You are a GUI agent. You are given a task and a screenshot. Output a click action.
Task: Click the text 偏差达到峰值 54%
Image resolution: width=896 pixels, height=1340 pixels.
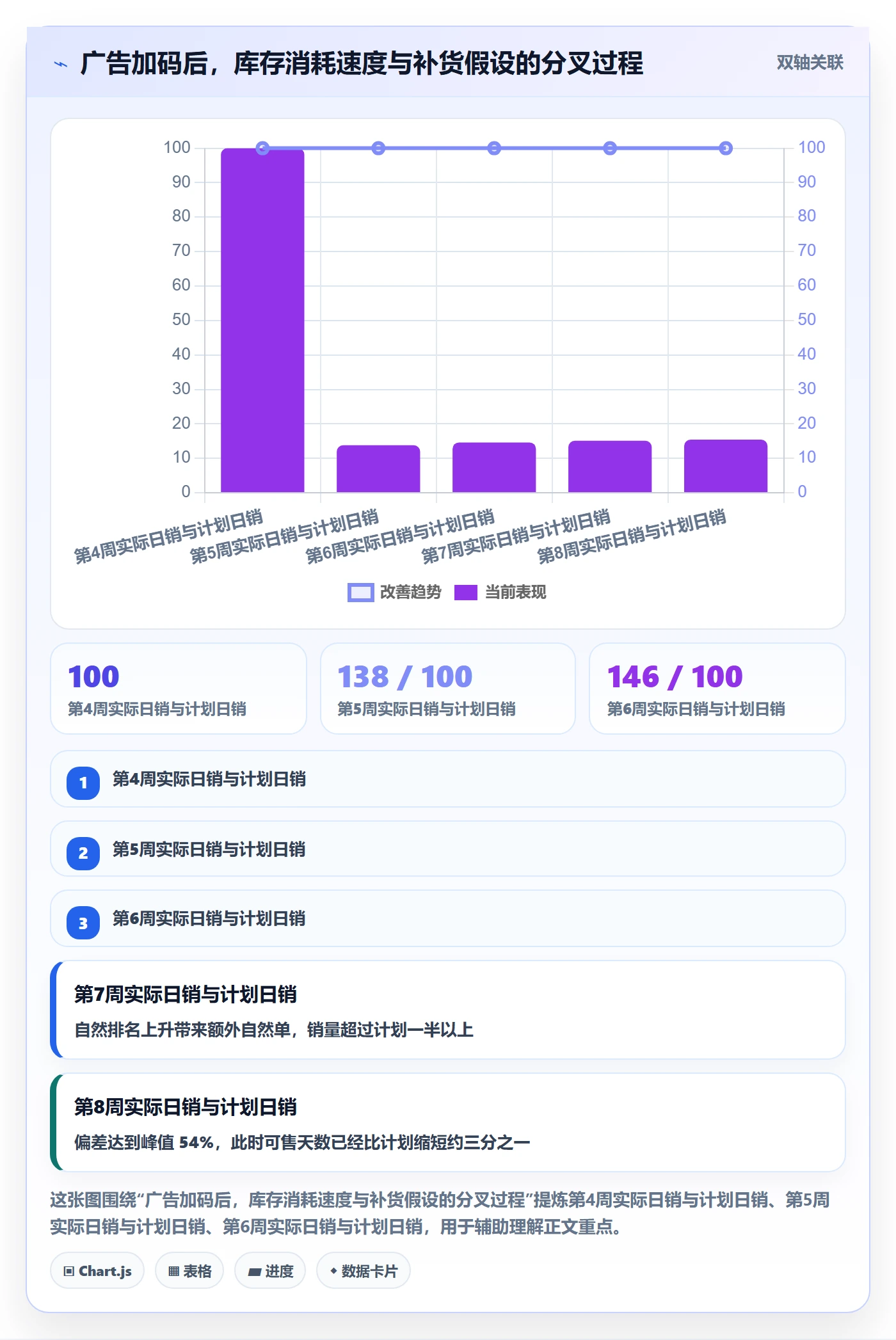(144, 1142)
